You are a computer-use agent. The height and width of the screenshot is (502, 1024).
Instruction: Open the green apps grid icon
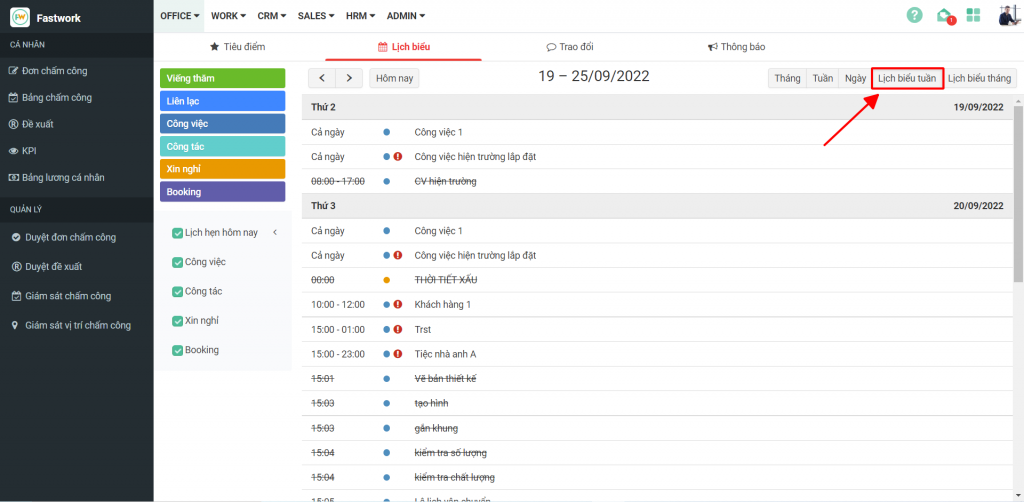click(x=973, y=15)
